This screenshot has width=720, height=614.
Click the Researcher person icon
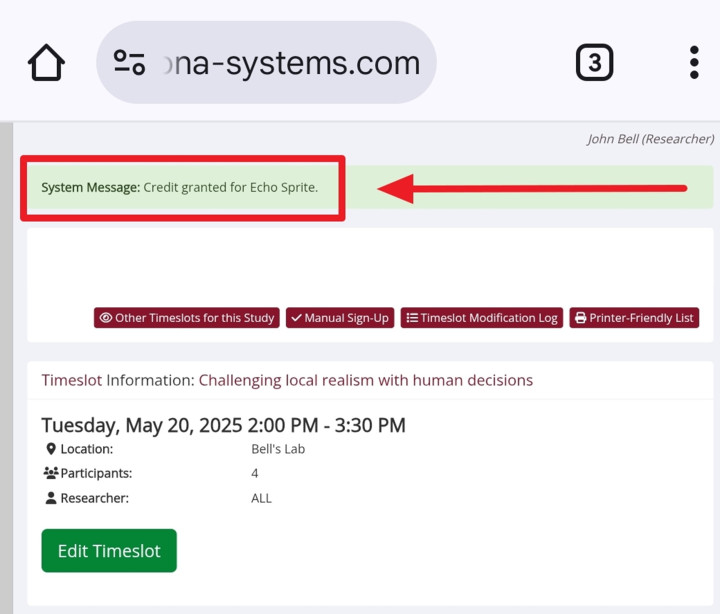click(x=51, y=498)
